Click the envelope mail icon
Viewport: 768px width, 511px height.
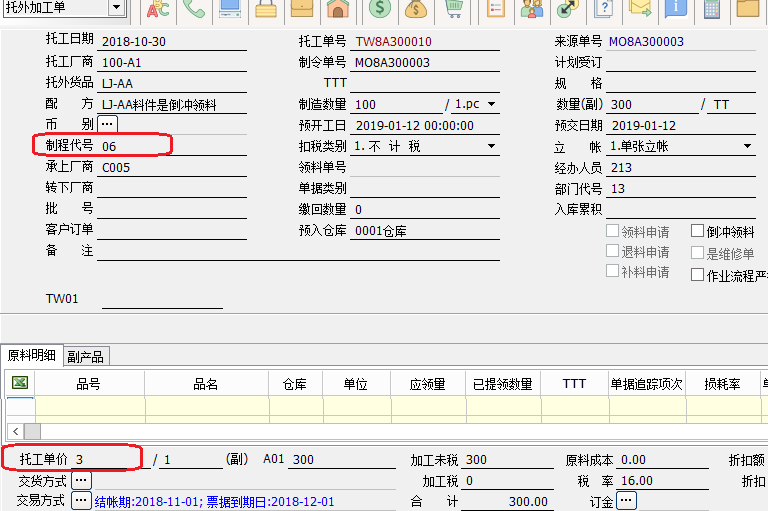click(641, 10)
